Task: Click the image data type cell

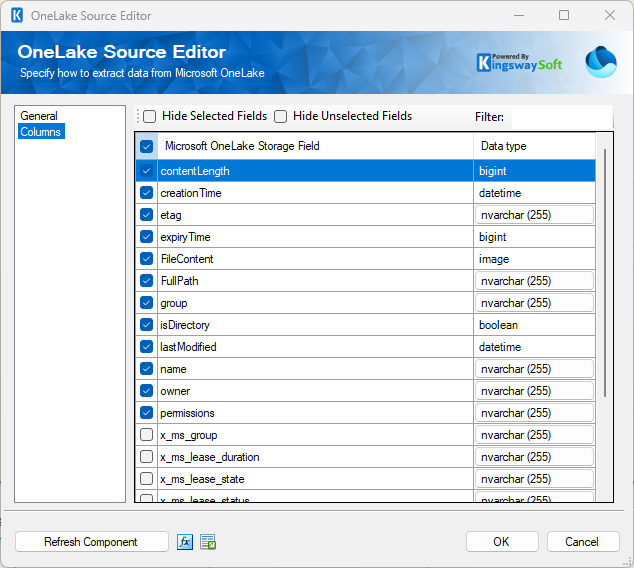Action: 535,259
